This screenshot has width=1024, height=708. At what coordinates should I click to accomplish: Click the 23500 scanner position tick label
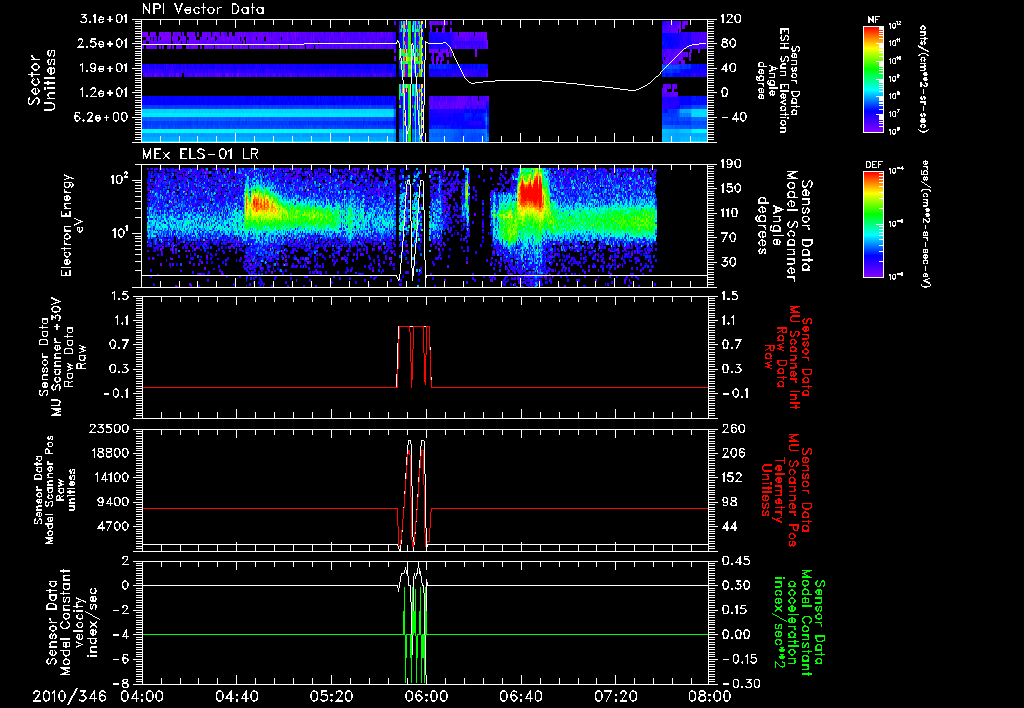tap(110, 429)
